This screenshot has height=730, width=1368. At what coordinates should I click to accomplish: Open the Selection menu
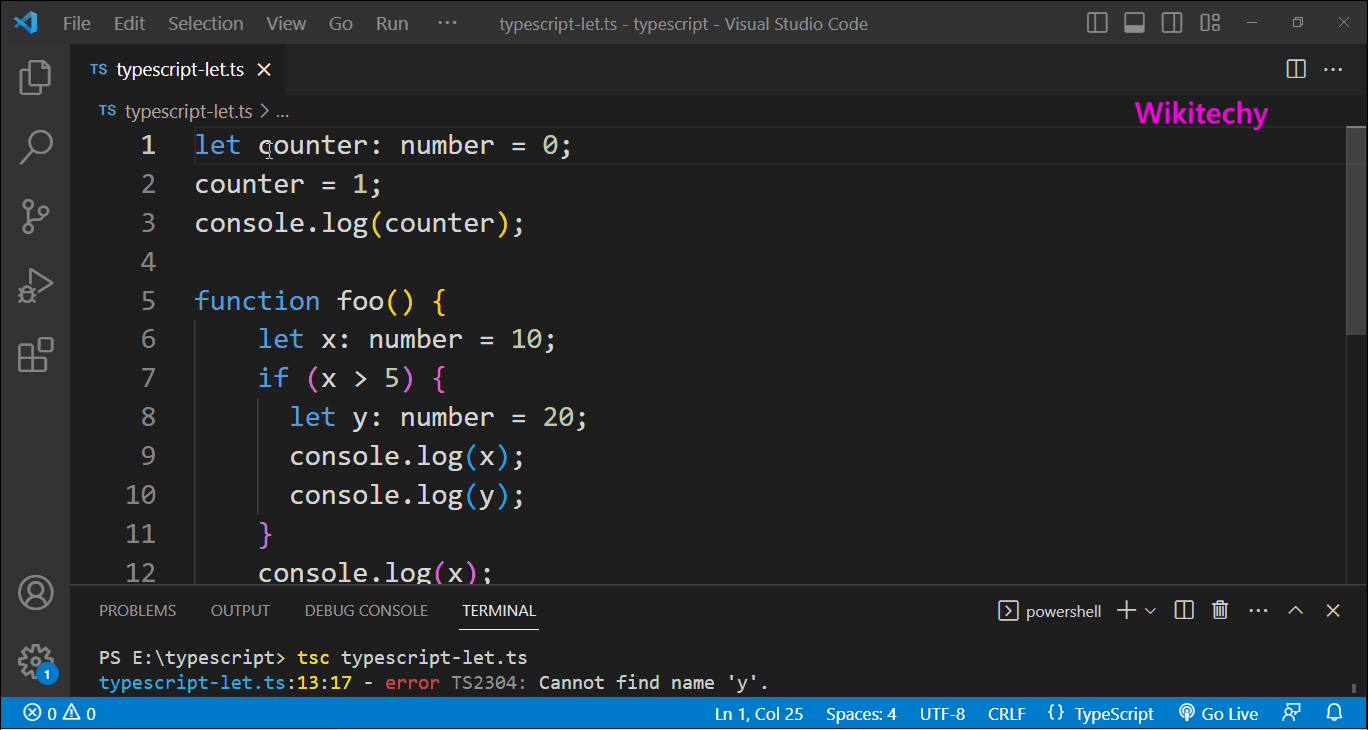[205, 23]
